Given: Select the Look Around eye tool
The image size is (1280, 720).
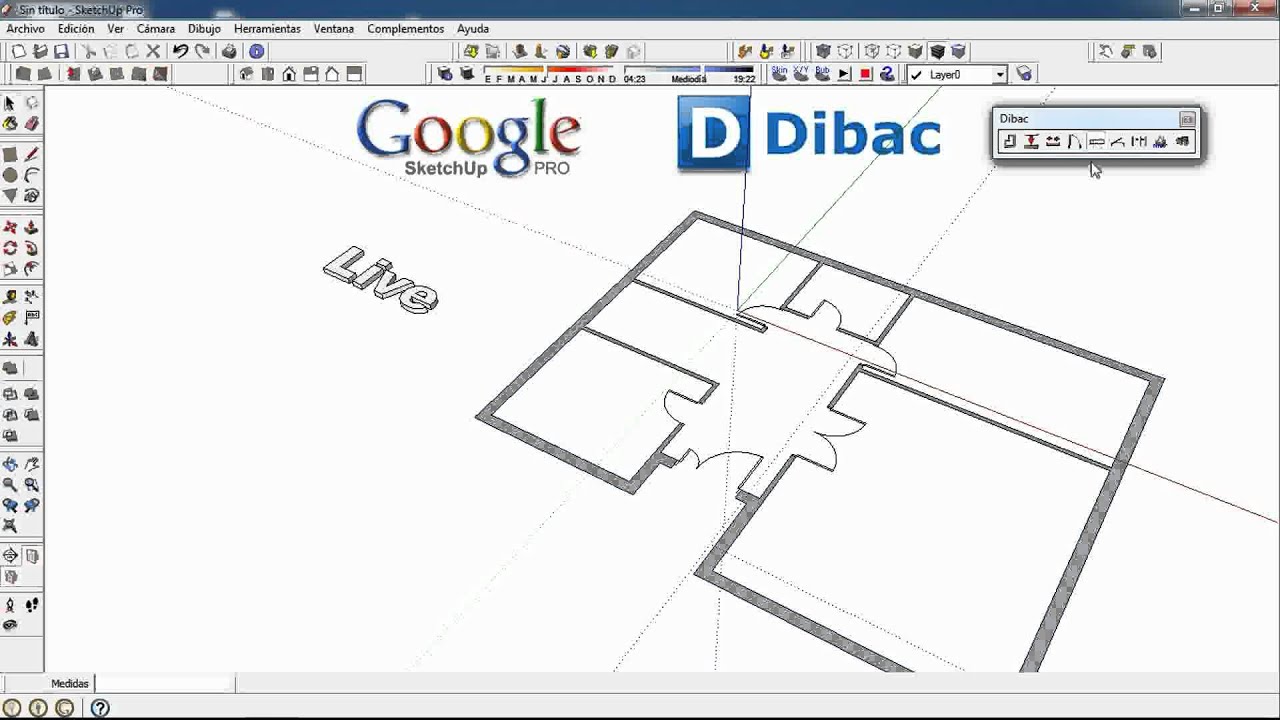Looking at the screenshot, I should click(9, 626).
